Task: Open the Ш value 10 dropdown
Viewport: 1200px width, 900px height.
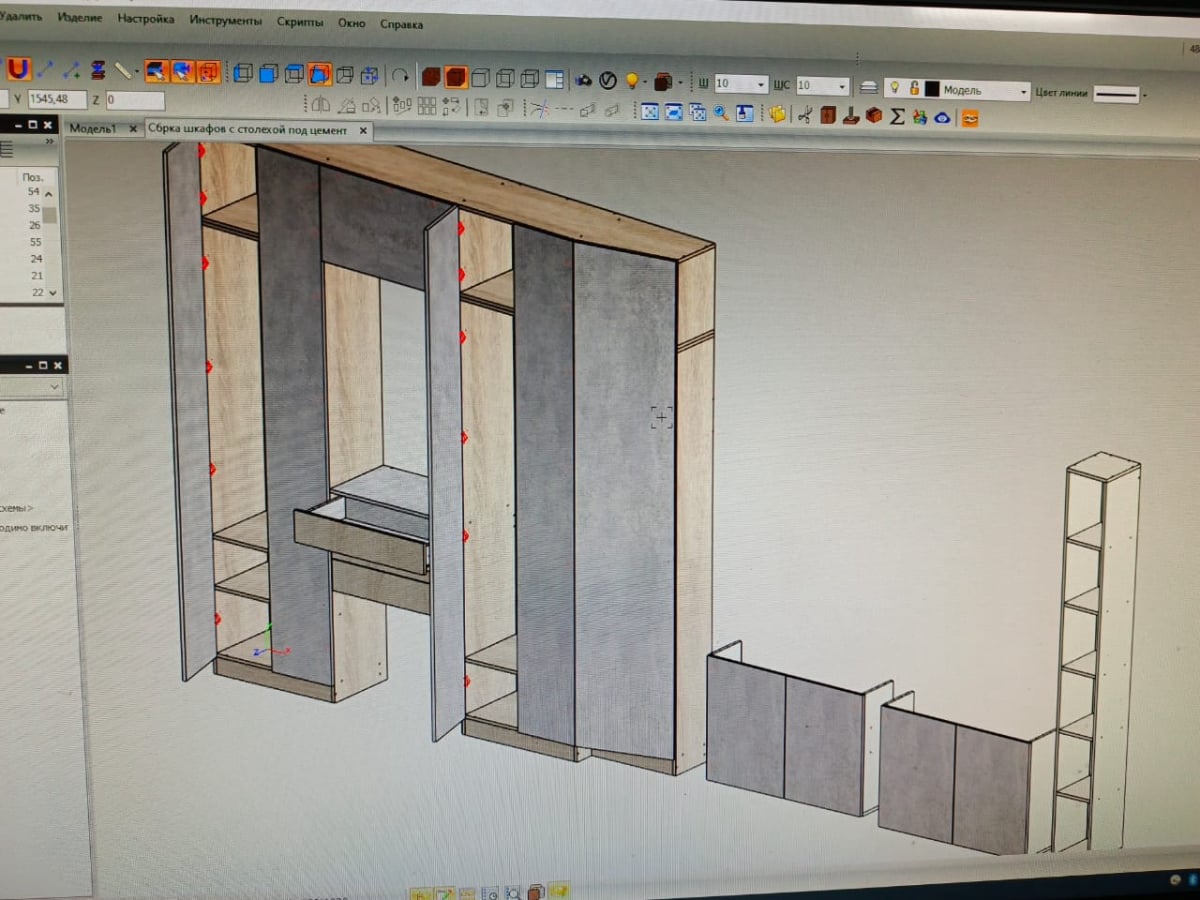Action: (x=741, y=84)
